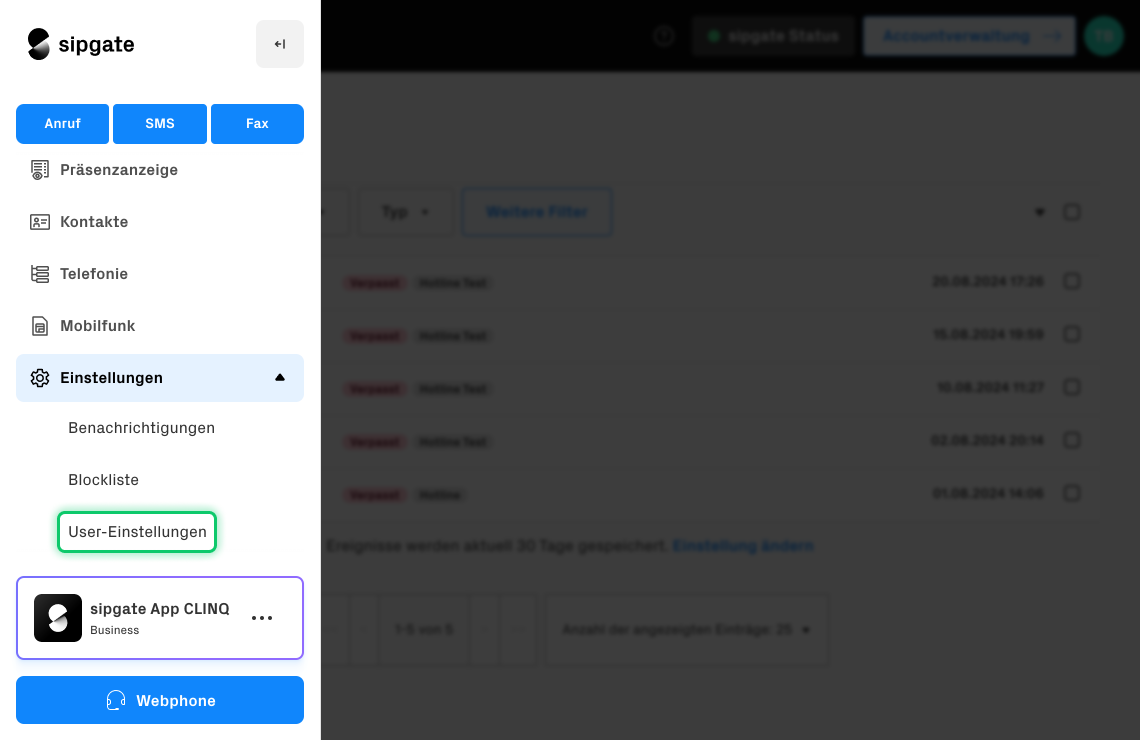
Task: Check the box for the 20.08.2024 entry
Action: tap(1072, 281)
